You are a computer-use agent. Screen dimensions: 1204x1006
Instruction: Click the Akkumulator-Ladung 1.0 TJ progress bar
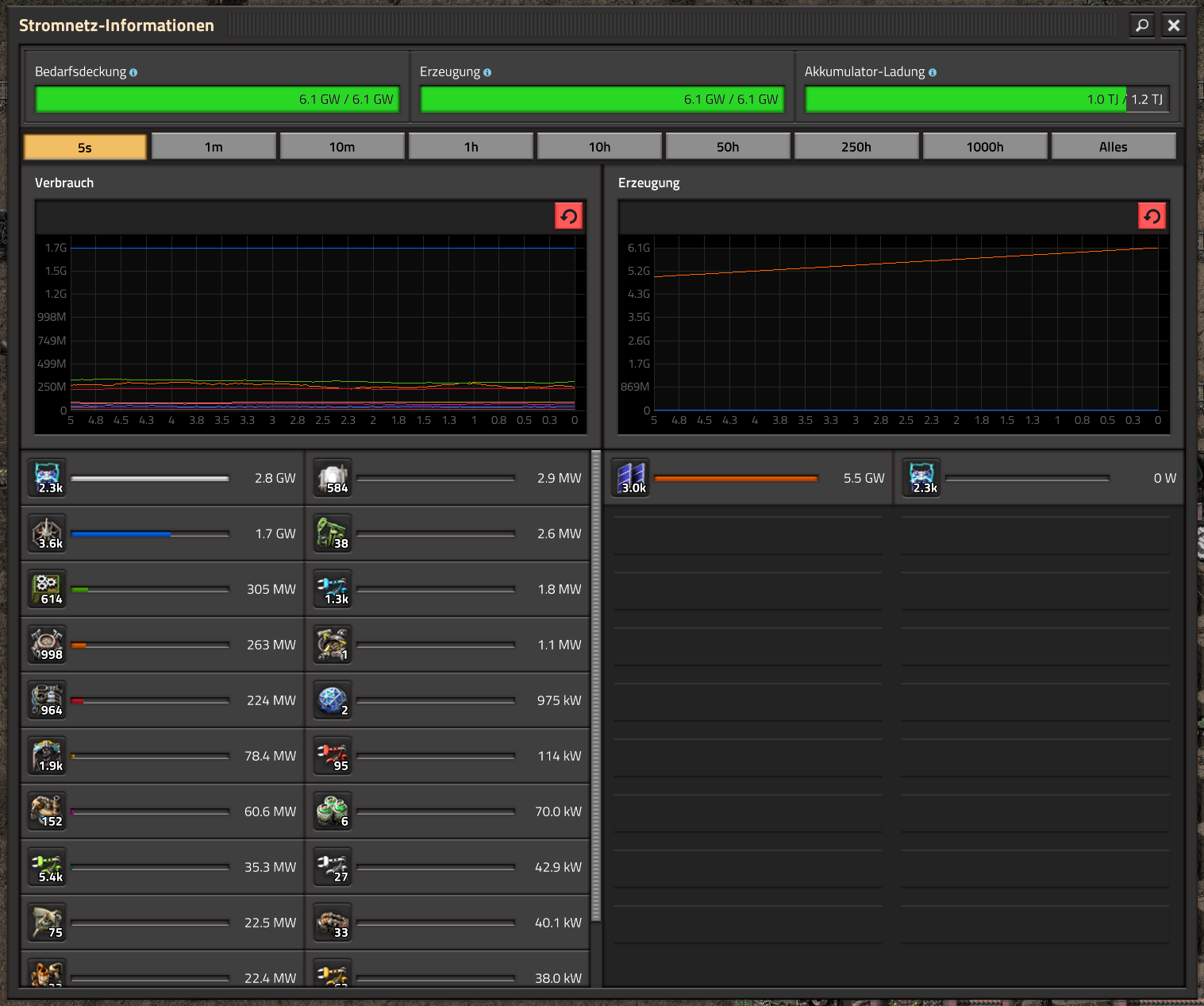pyautogui.click(x=987, y=99)
